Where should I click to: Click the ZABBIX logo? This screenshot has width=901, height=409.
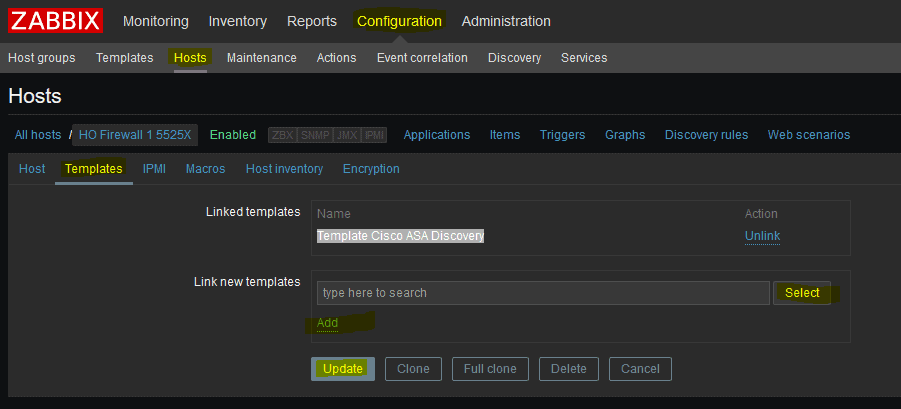pyautogui.click(x=56, y=21)
